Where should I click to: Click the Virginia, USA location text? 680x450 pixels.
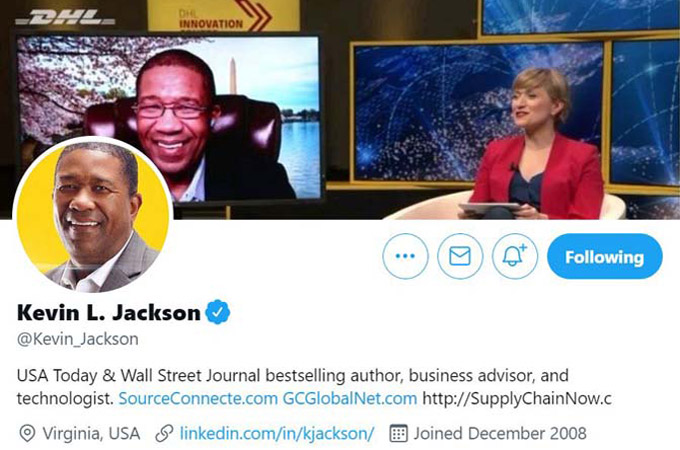pyautogui.click(x=91, y=433)
